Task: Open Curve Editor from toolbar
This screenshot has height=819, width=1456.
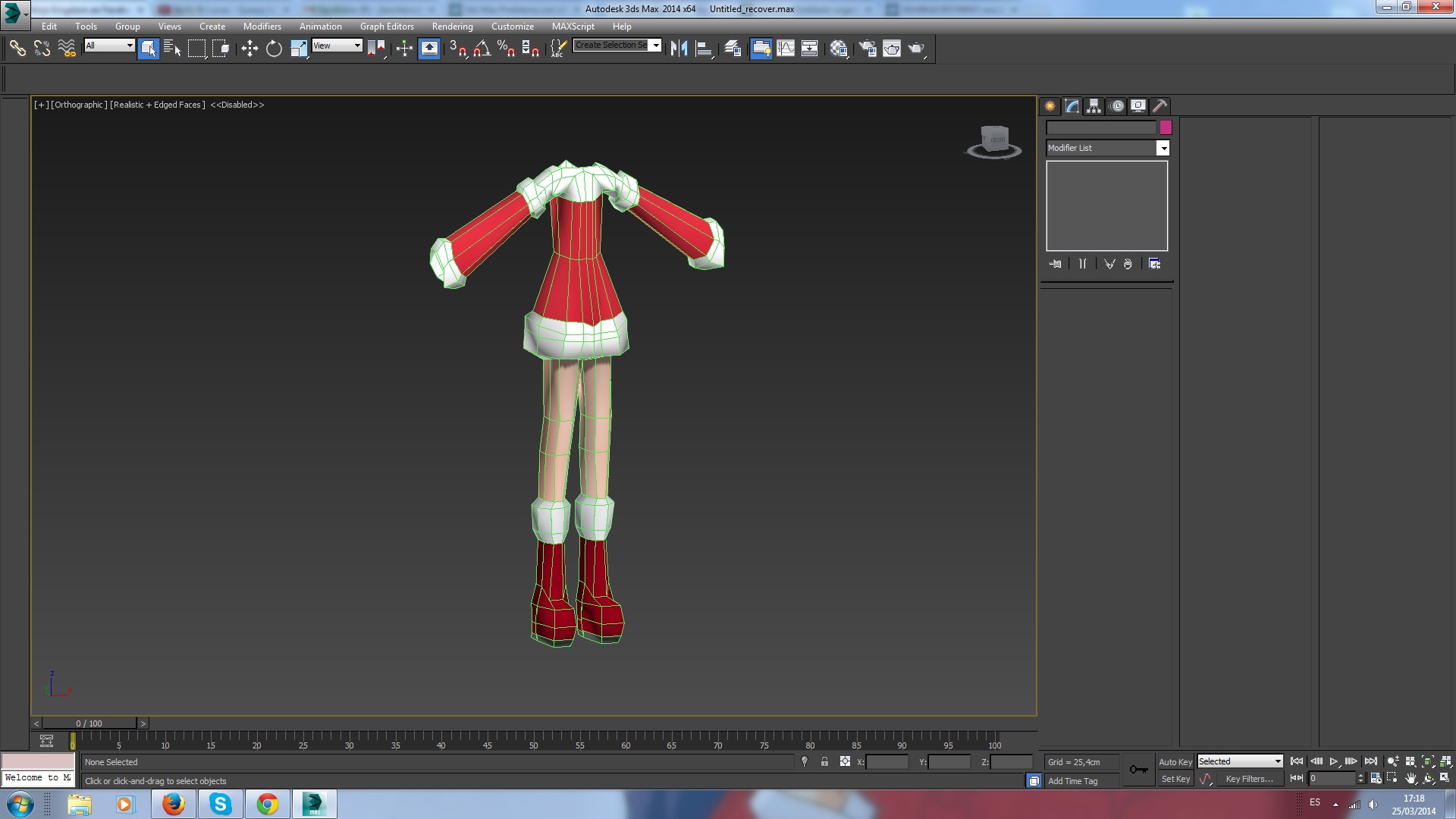Action: [786, 49]
